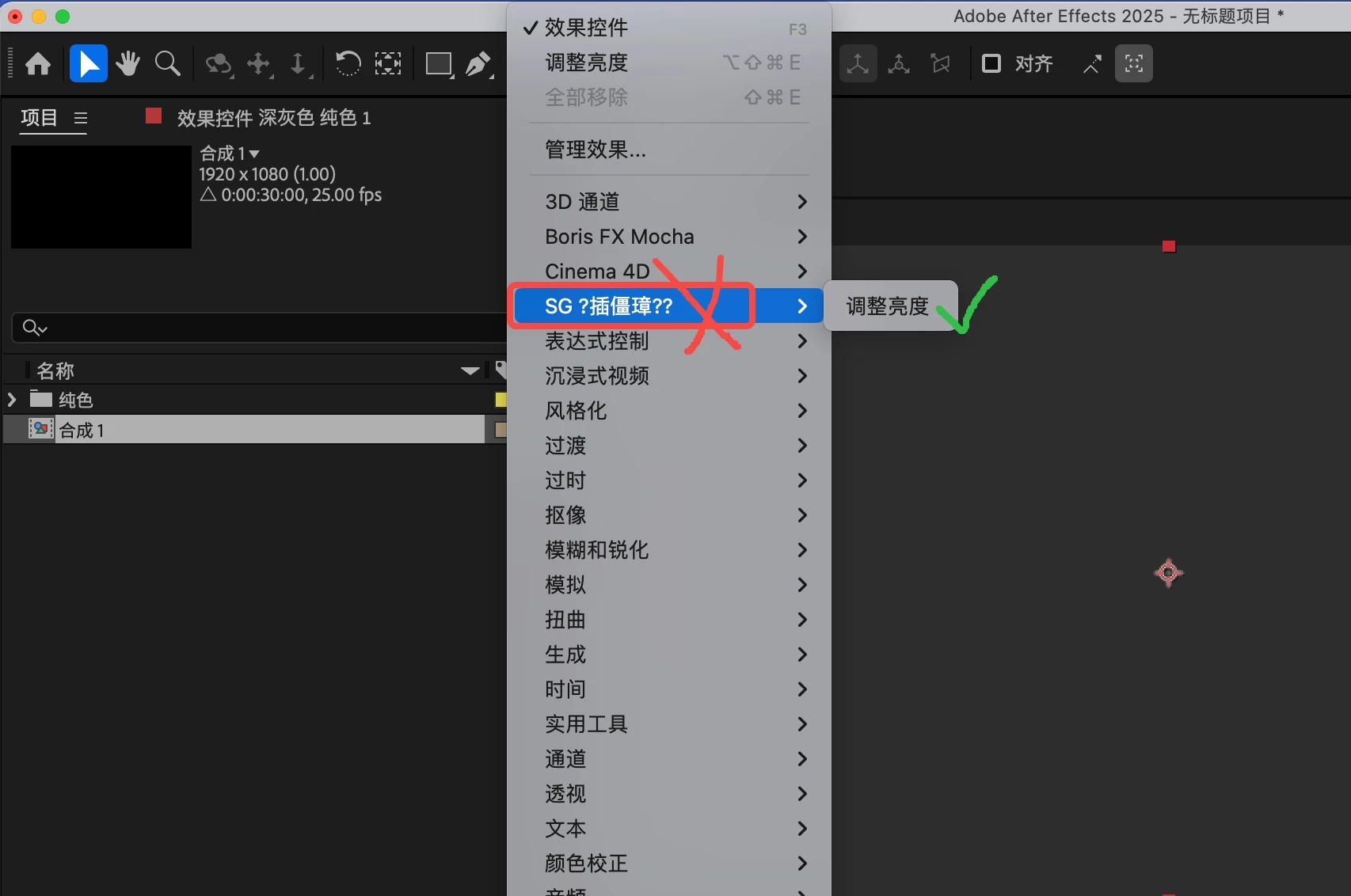Image resolution: width=1351 pixels, height=896 pixels.
Task: Toggle the 效果控件 menu item
Action: click(x=669, y=28)
